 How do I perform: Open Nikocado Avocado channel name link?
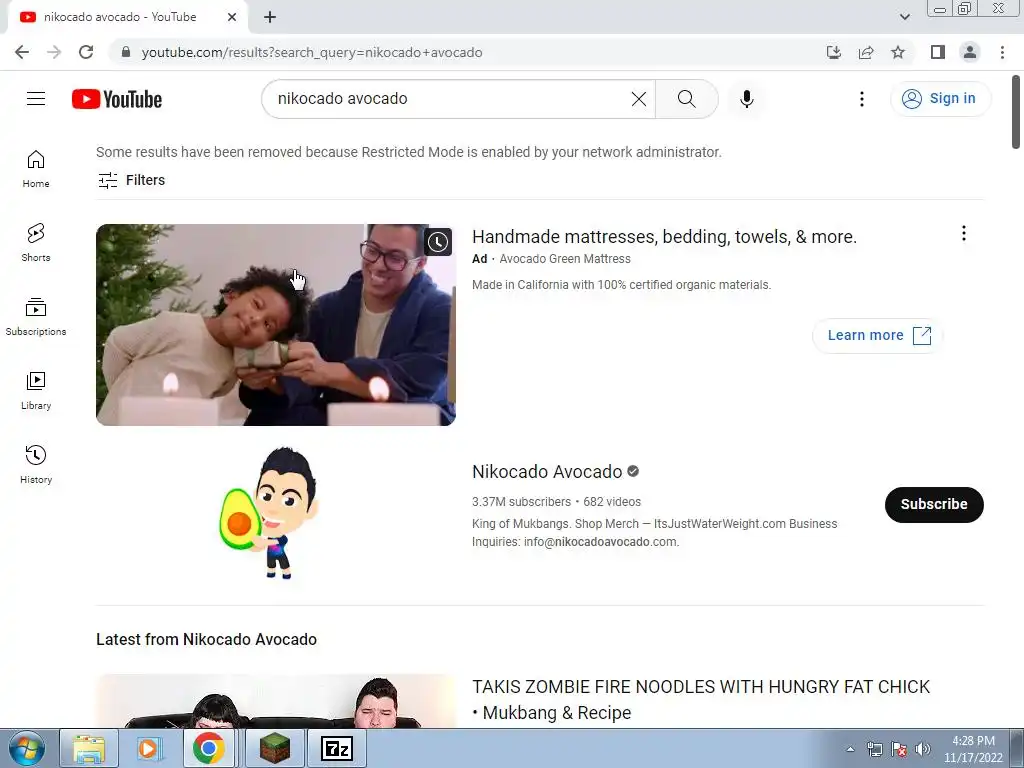pyautogui.click(x=547, y=472)
